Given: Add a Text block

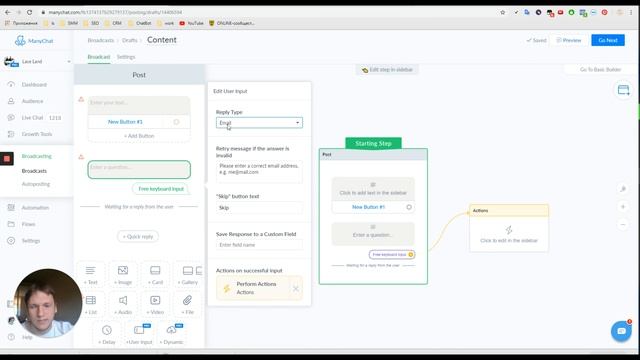Looking at the screenshot, I should click(x=91, y=275).
